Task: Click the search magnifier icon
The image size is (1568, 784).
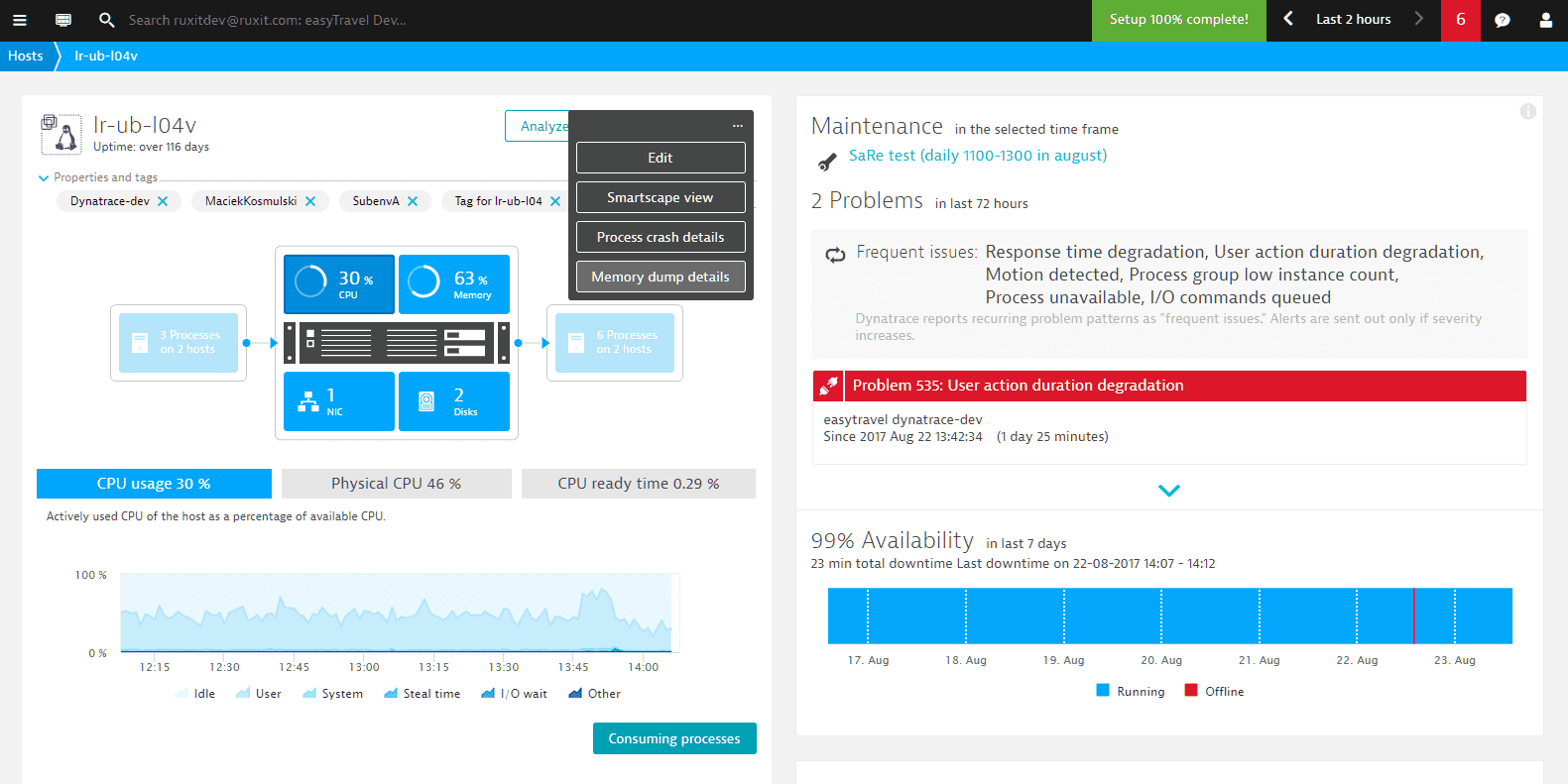Action: coord(107,20)
